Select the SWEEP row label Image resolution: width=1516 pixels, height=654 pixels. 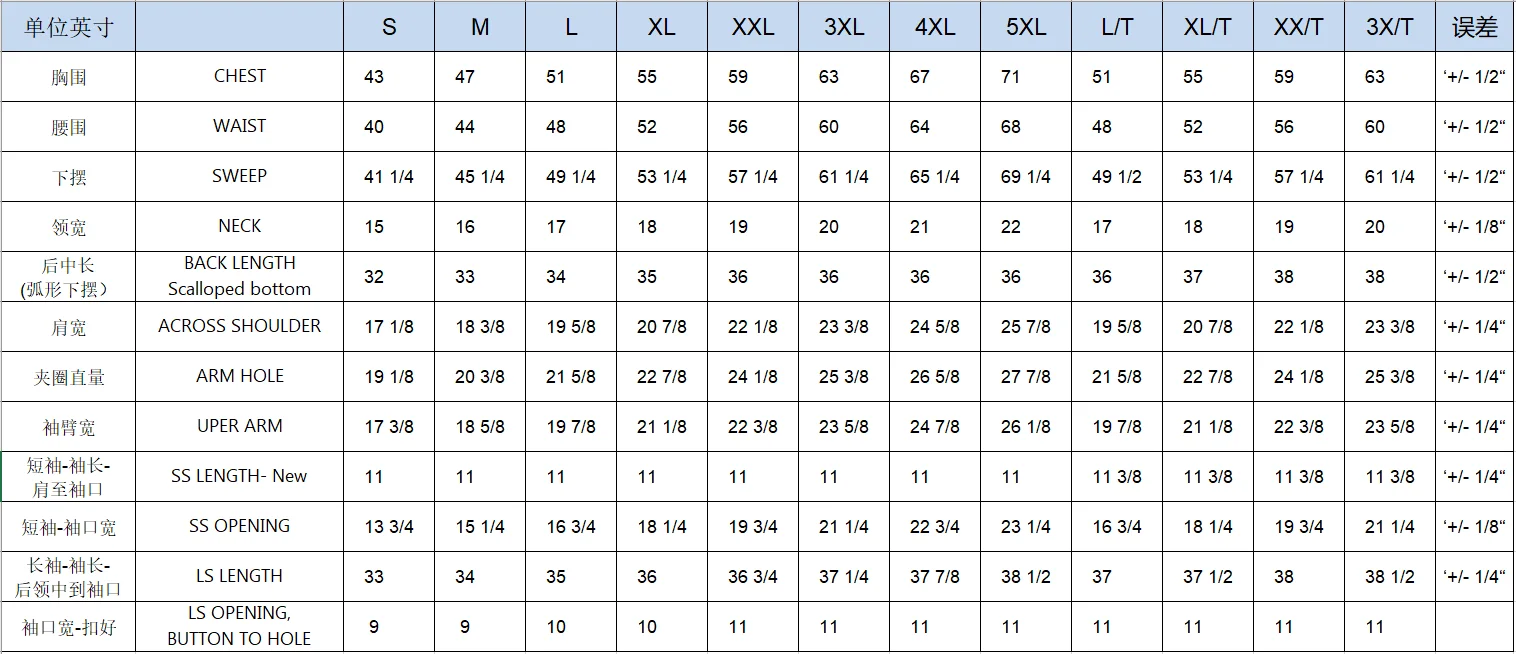(x=240, y=176)
